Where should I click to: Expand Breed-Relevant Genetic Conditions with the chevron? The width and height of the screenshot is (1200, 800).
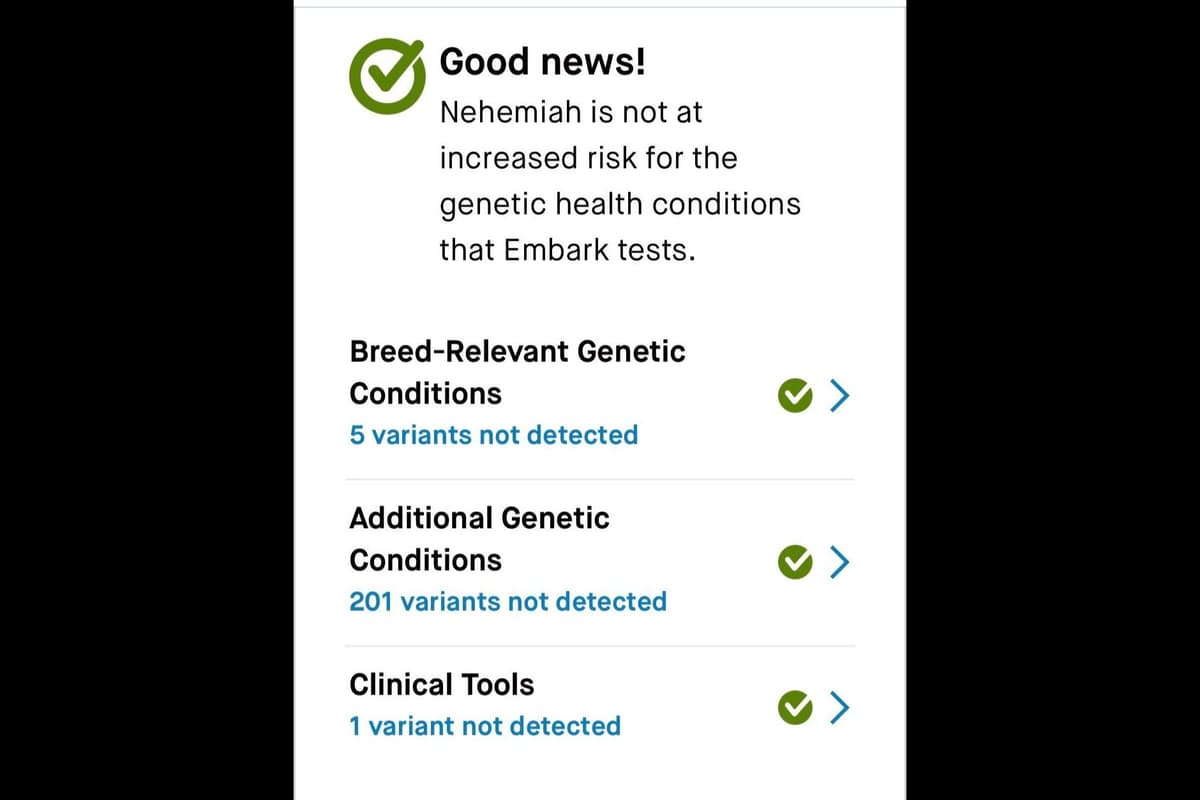point(840,396)
